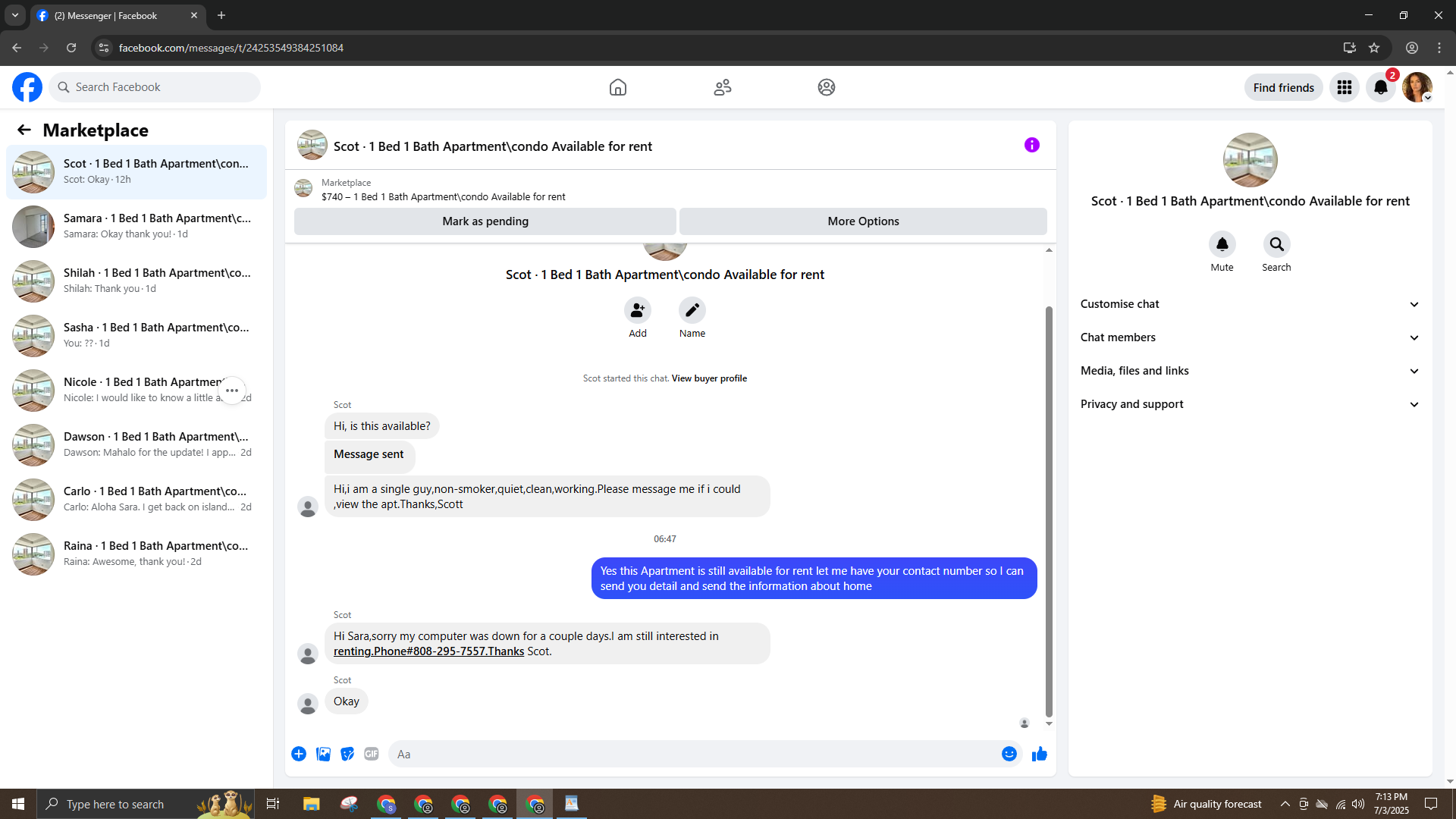Viewport: 1456px width, 819px height.
Task: Open more actions plus icon in composer
Action: 299,754
